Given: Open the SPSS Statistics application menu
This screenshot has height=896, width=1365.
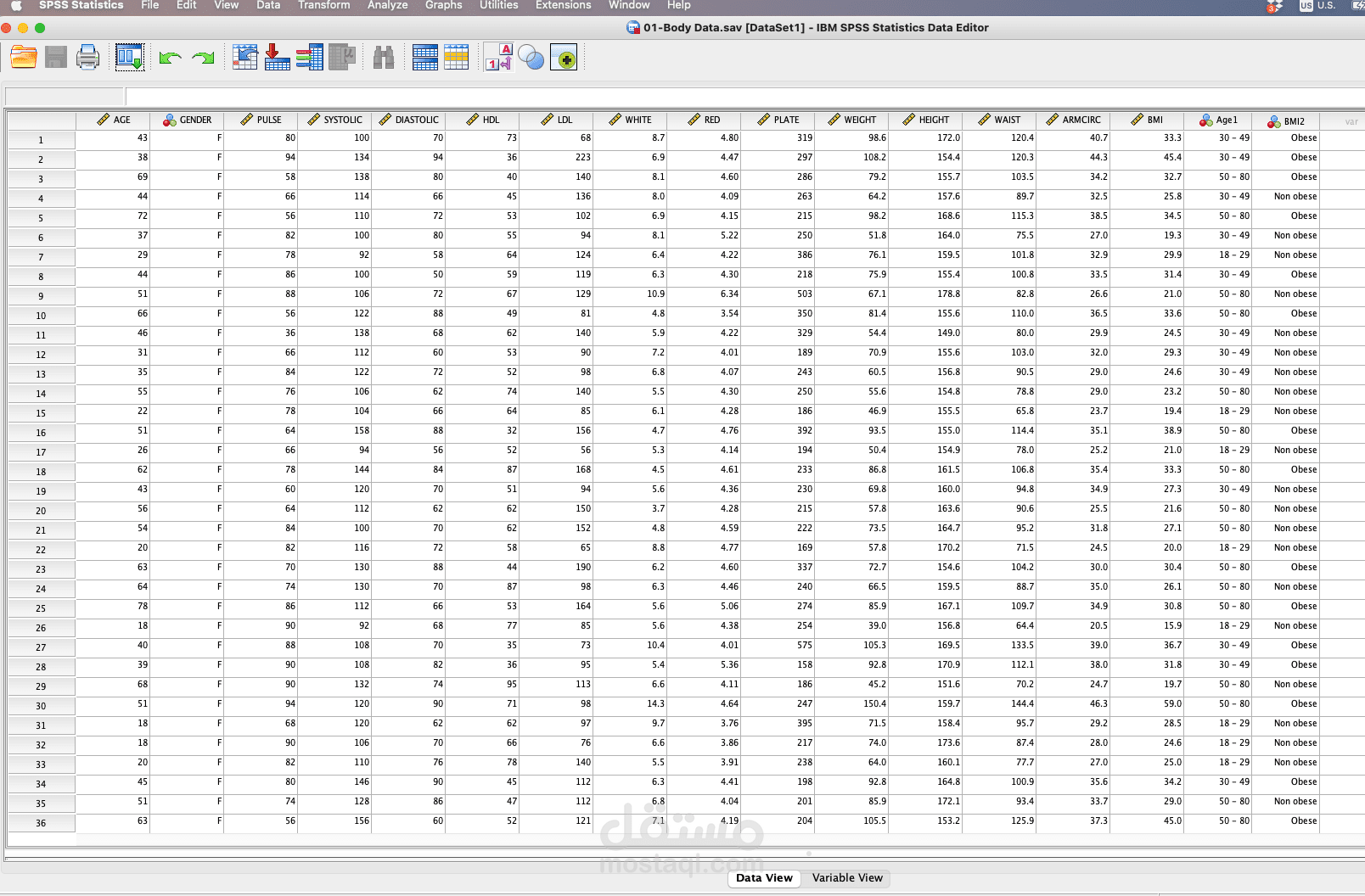Looking at the screenshot, I should 81,6.
